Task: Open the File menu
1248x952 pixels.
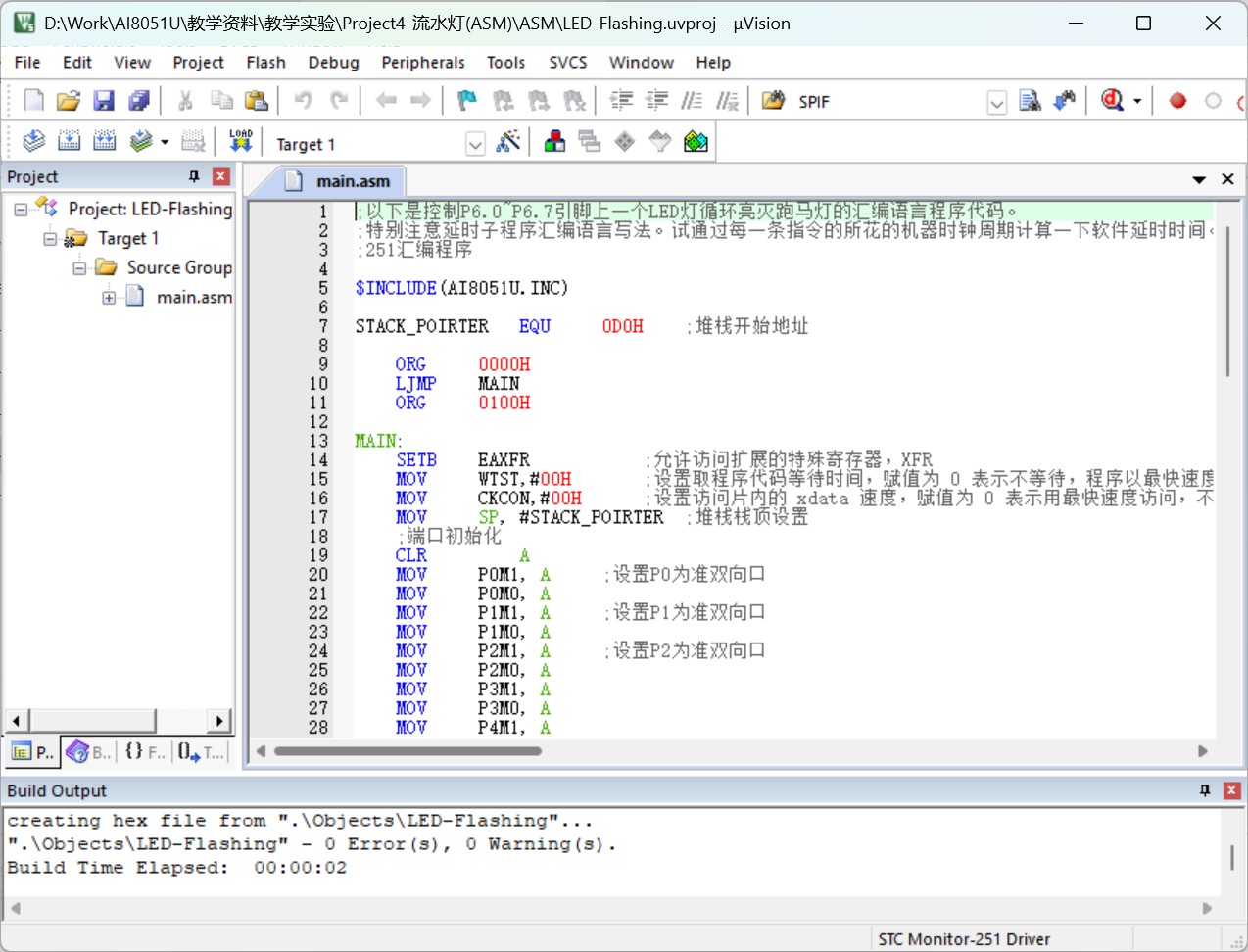Action: [x=27, y=62]
